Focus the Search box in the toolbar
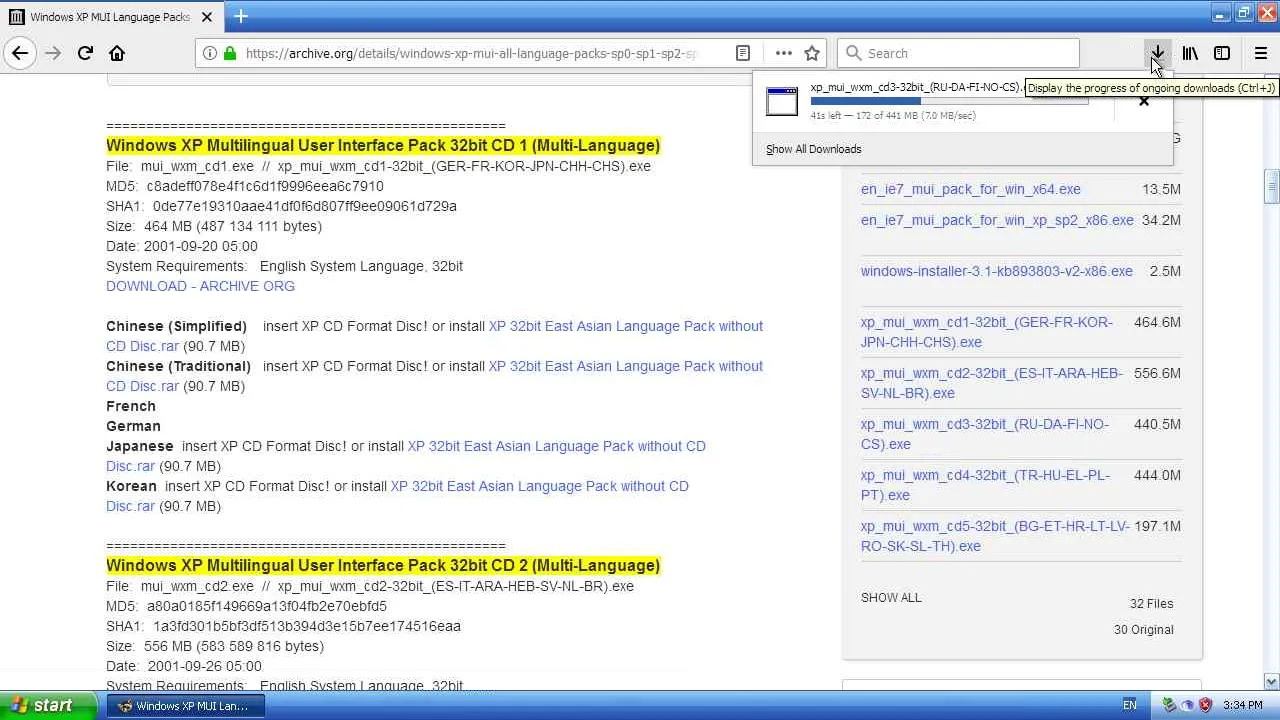 [958, 53]
